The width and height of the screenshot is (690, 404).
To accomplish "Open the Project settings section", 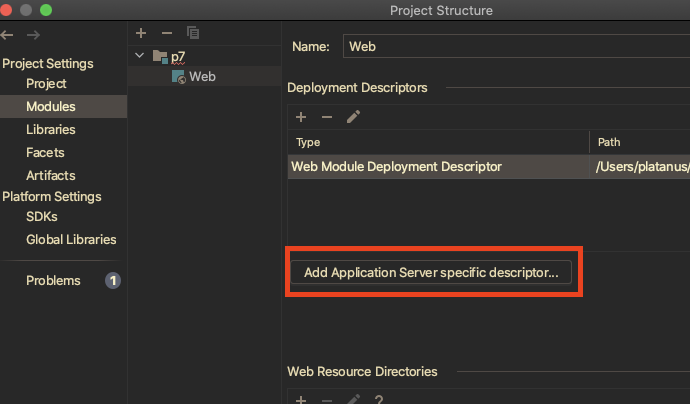I will 46,84.
